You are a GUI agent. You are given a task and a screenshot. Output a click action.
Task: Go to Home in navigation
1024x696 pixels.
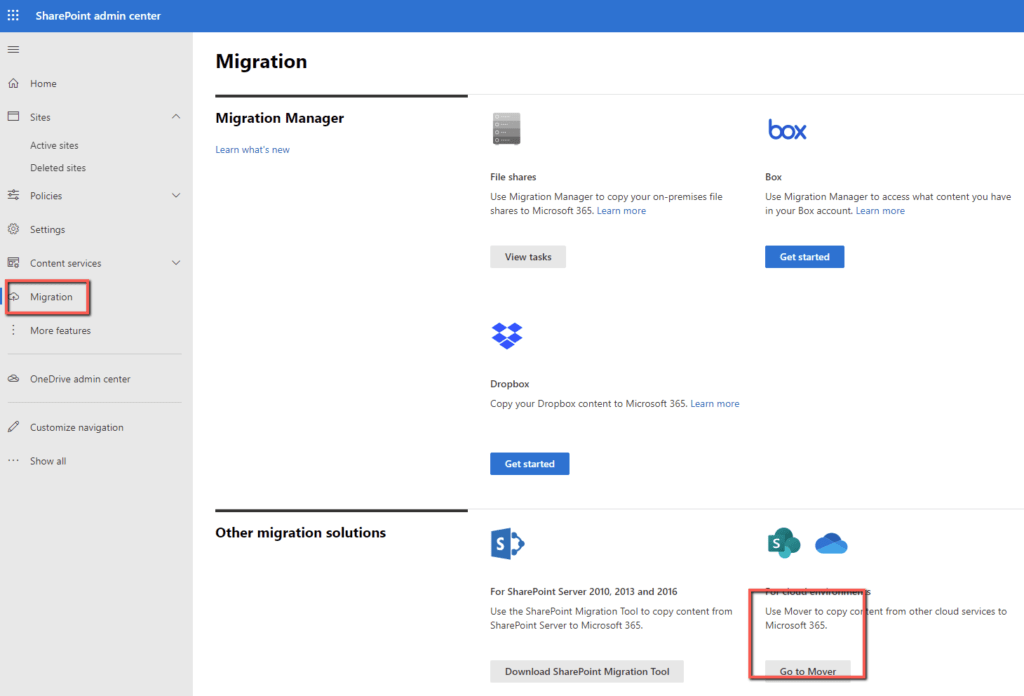(43, 84)
